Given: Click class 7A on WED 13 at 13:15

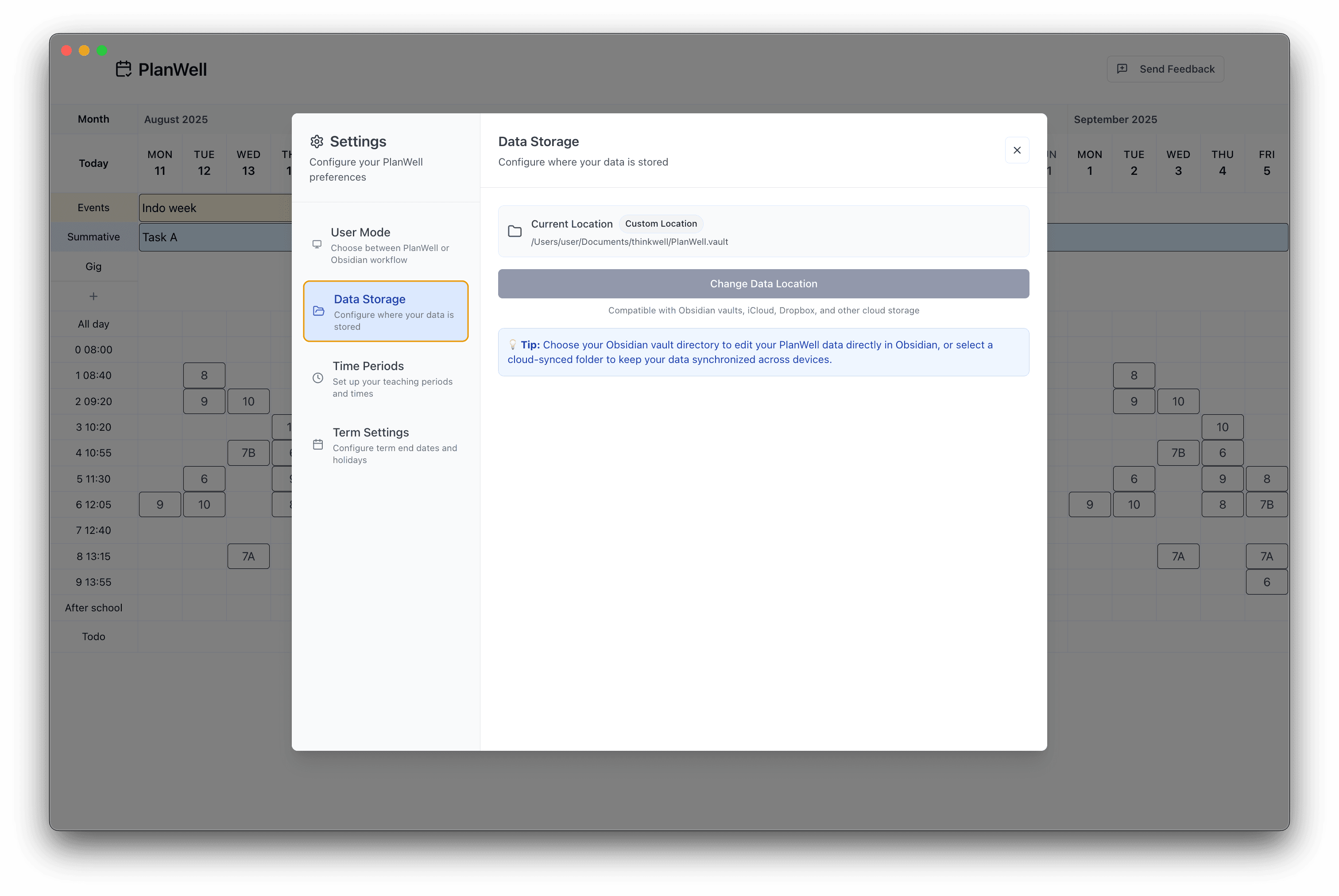Looking at the screenshot, I should coord(248,556).
